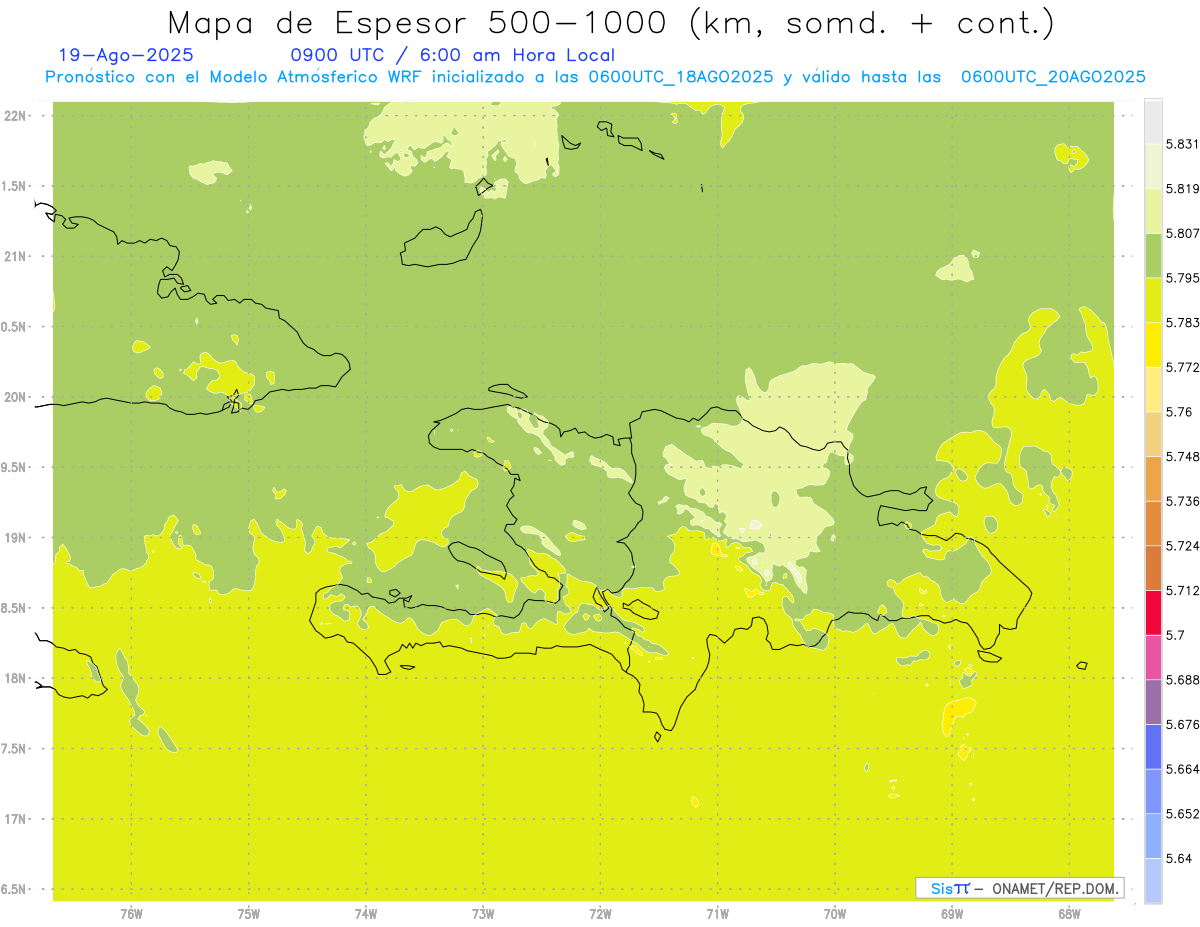Click the 75W longitude label
Image resolution: width=1200 pixels, height=927 pixels.
pyautogui.click(x=248, y=913)
